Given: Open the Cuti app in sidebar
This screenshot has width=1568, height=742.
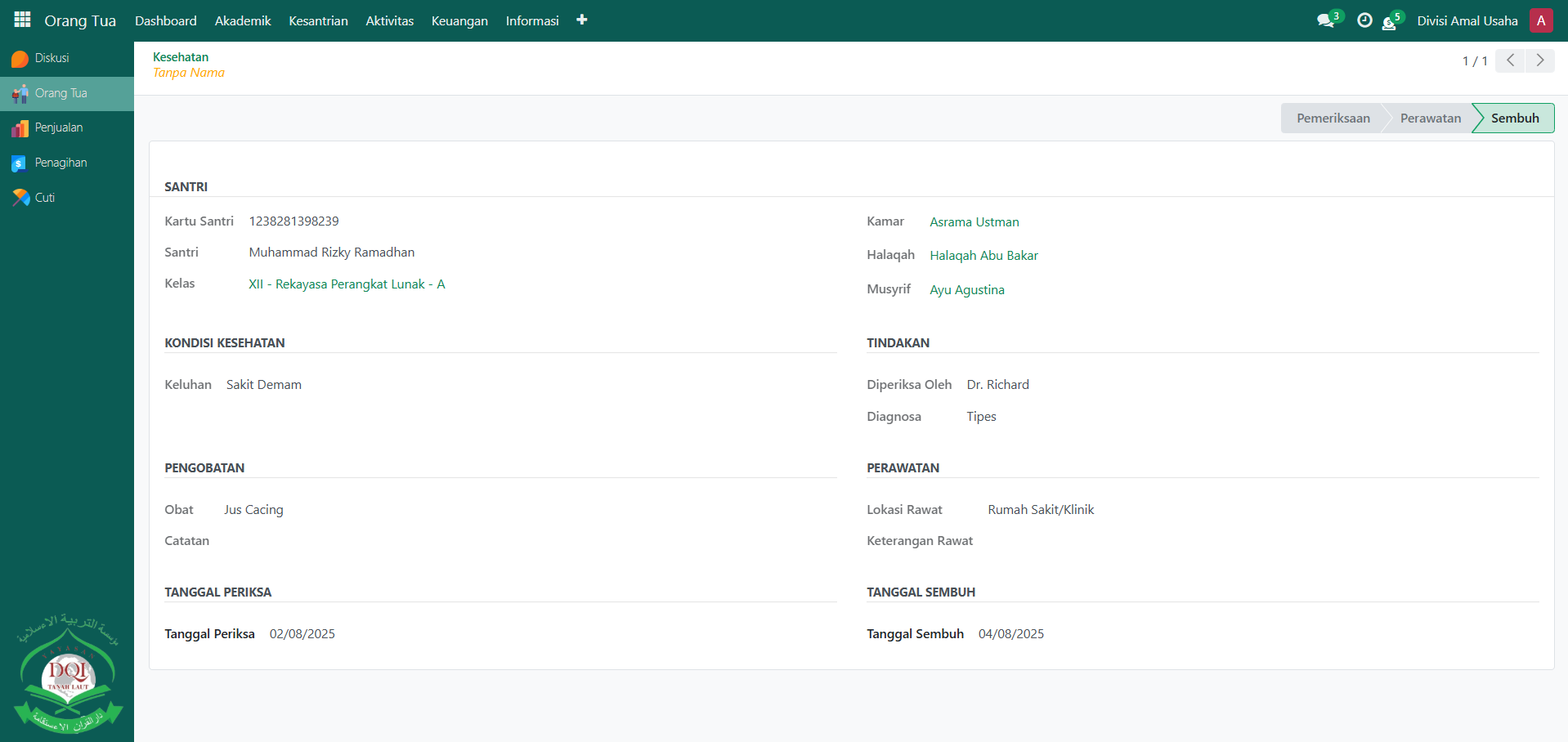Looking at the screenshot, I should click(44, 198).
